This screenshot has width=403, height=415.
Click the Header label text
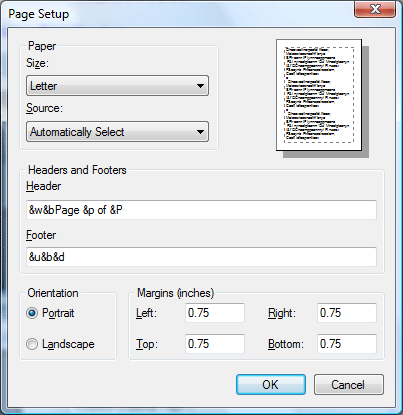[44, 186]
